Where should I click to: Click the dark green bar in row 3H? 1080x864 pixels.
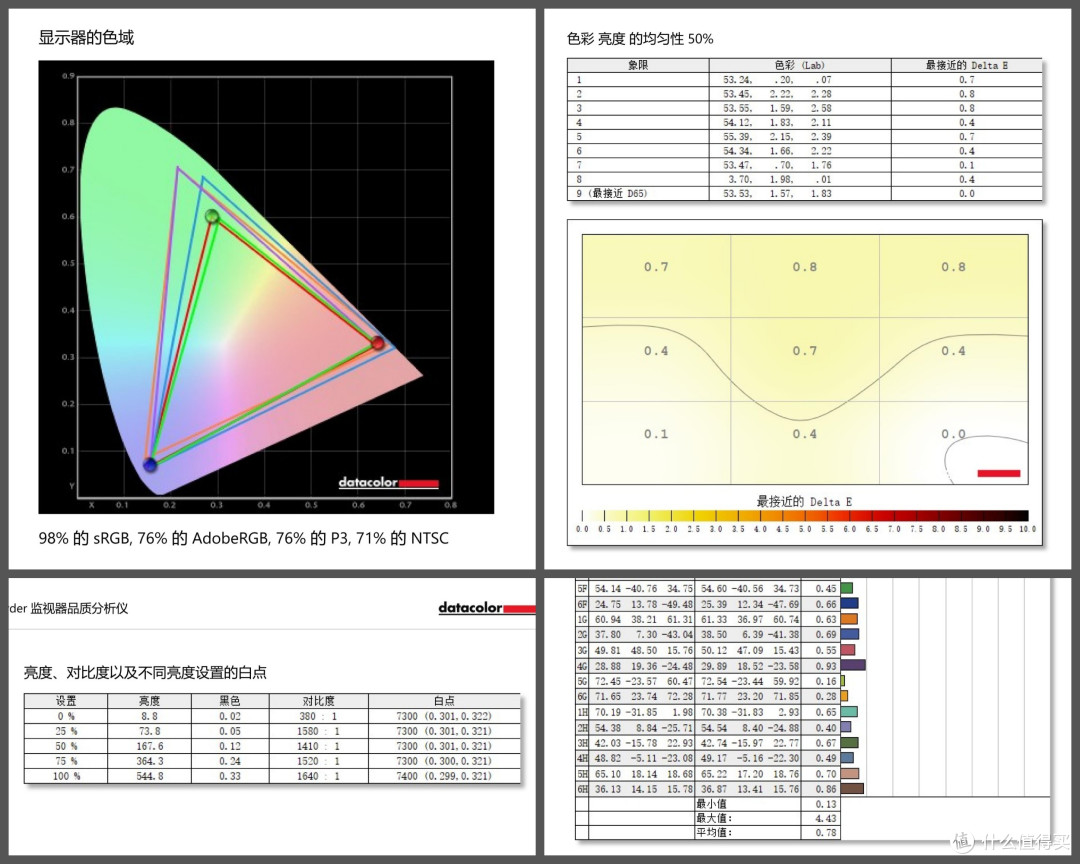pyautogui.click(x=849, y=743)
